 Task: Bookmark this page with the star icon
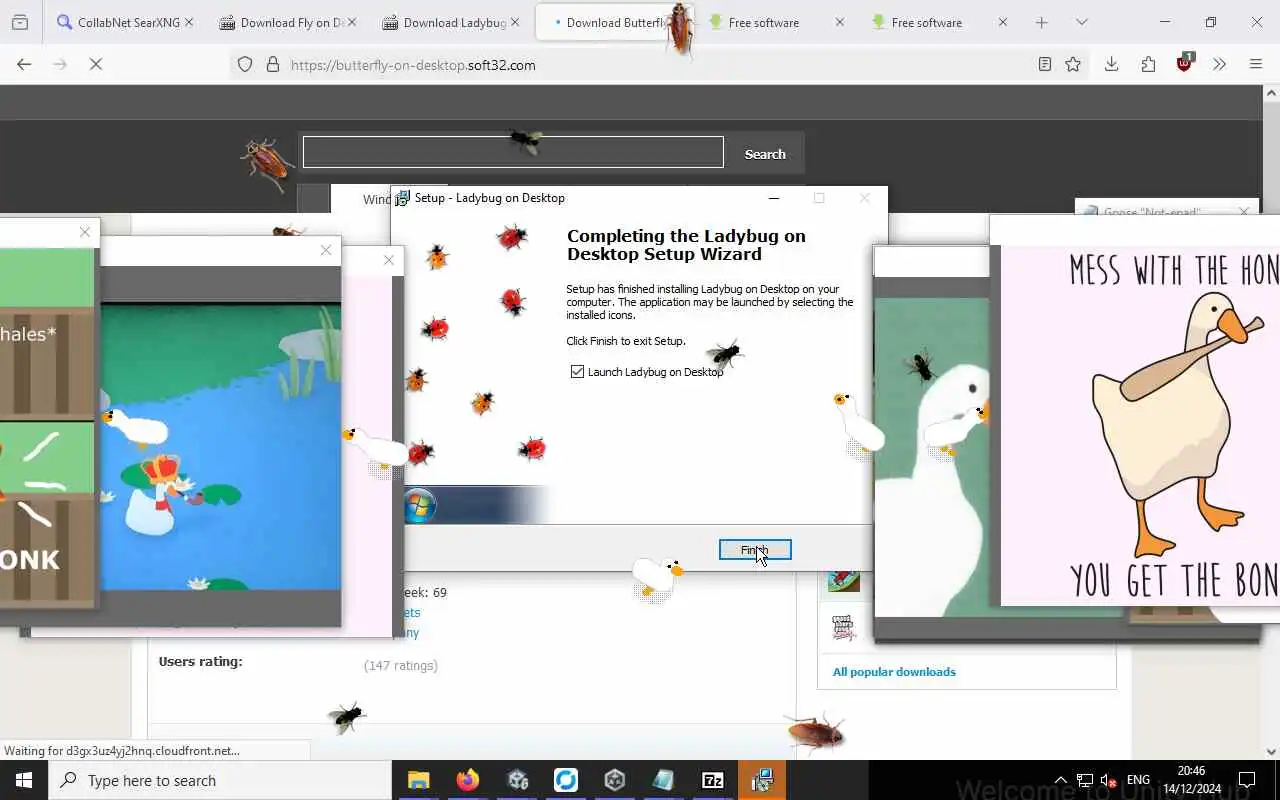click(x=1073, y=64)
